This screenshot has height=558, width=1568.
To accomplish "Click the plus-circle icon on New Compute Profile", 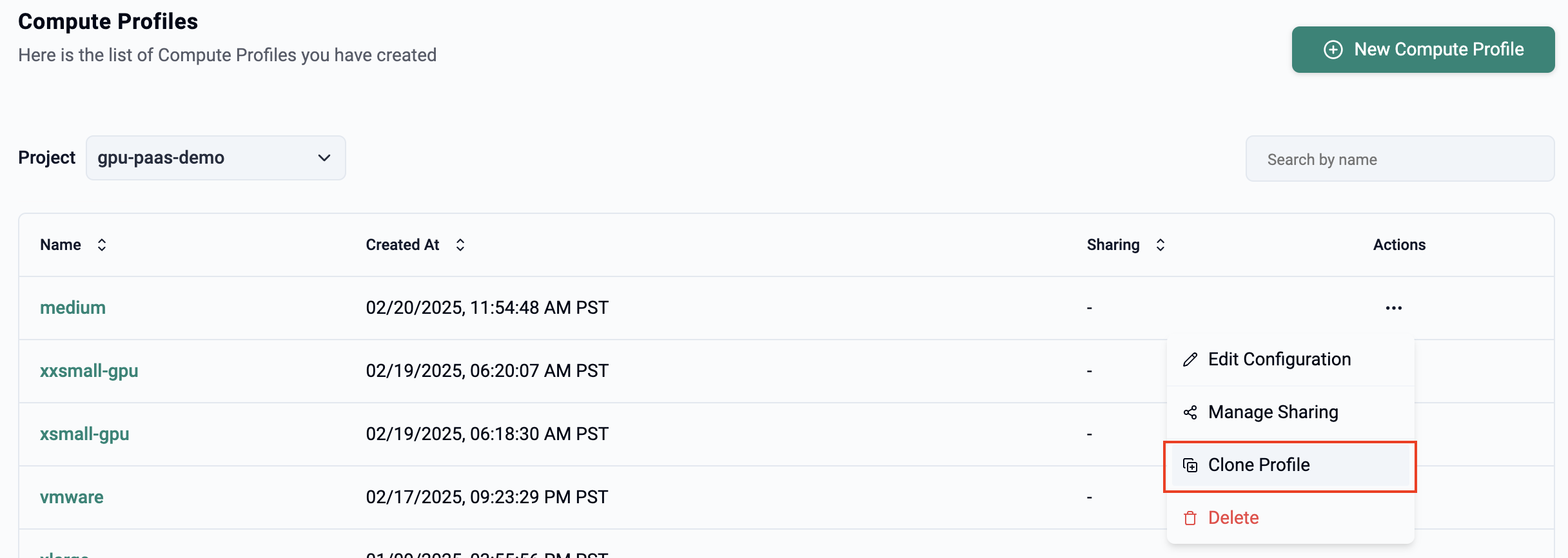I will [1333, 50].
